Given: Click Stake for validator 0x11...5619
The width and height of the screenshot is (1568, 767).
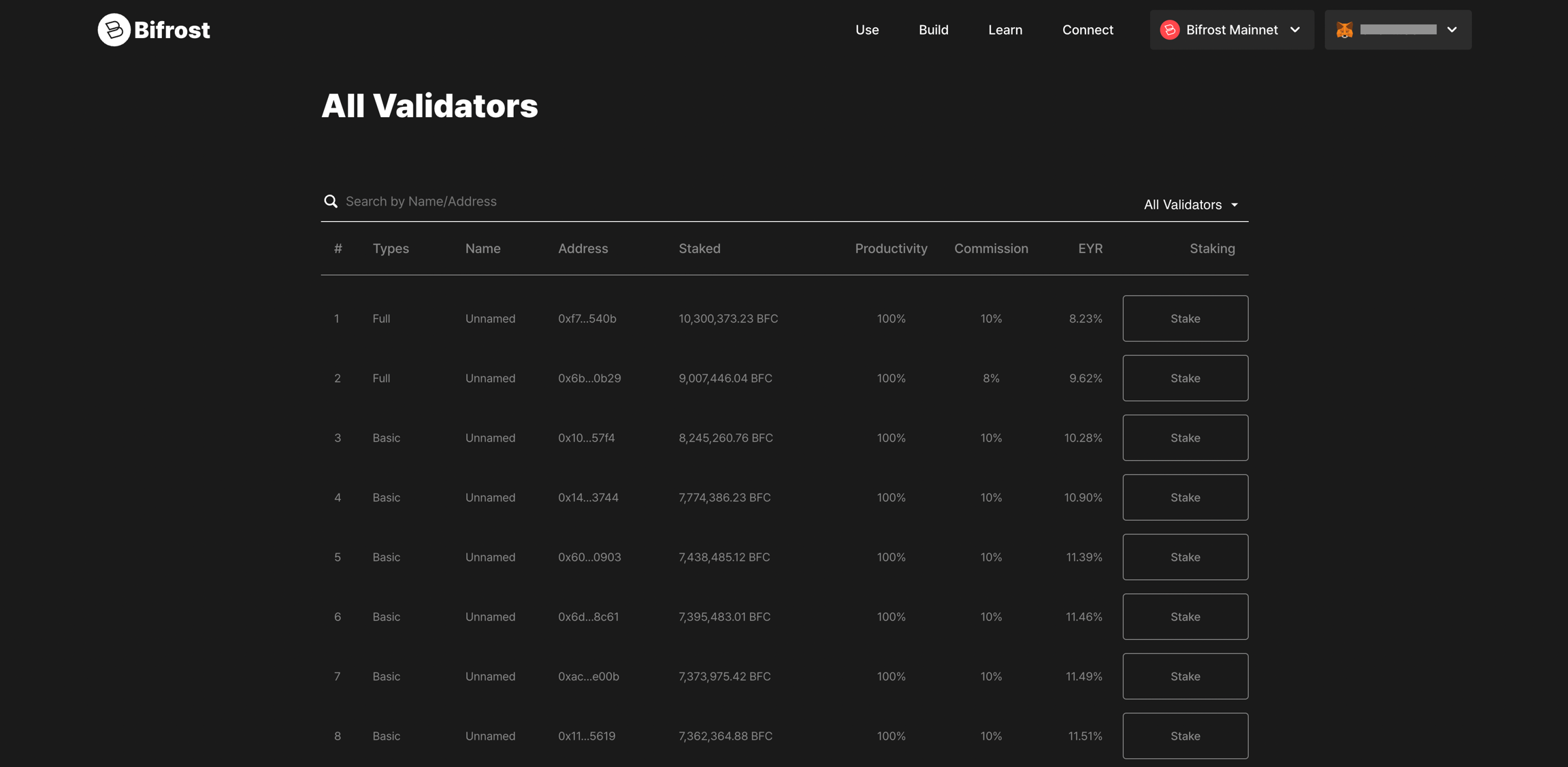Looking at the screenshot, I should point(1185,736).
